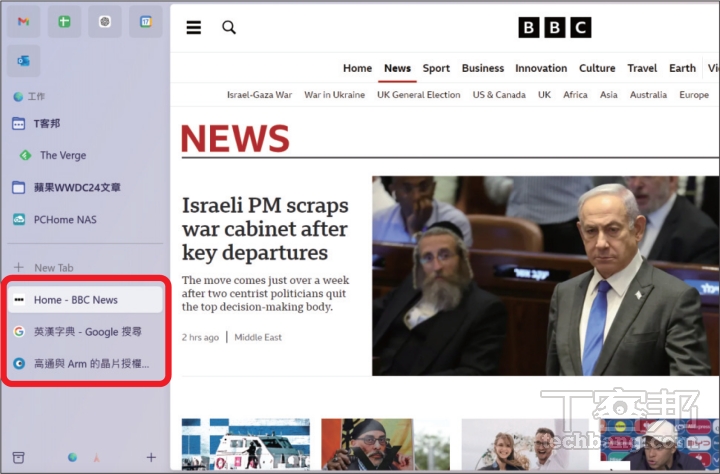Select the second space switcher icon
Image resolution: width=720 pixels, height=474 pixels.
click(x=96, y=458)
